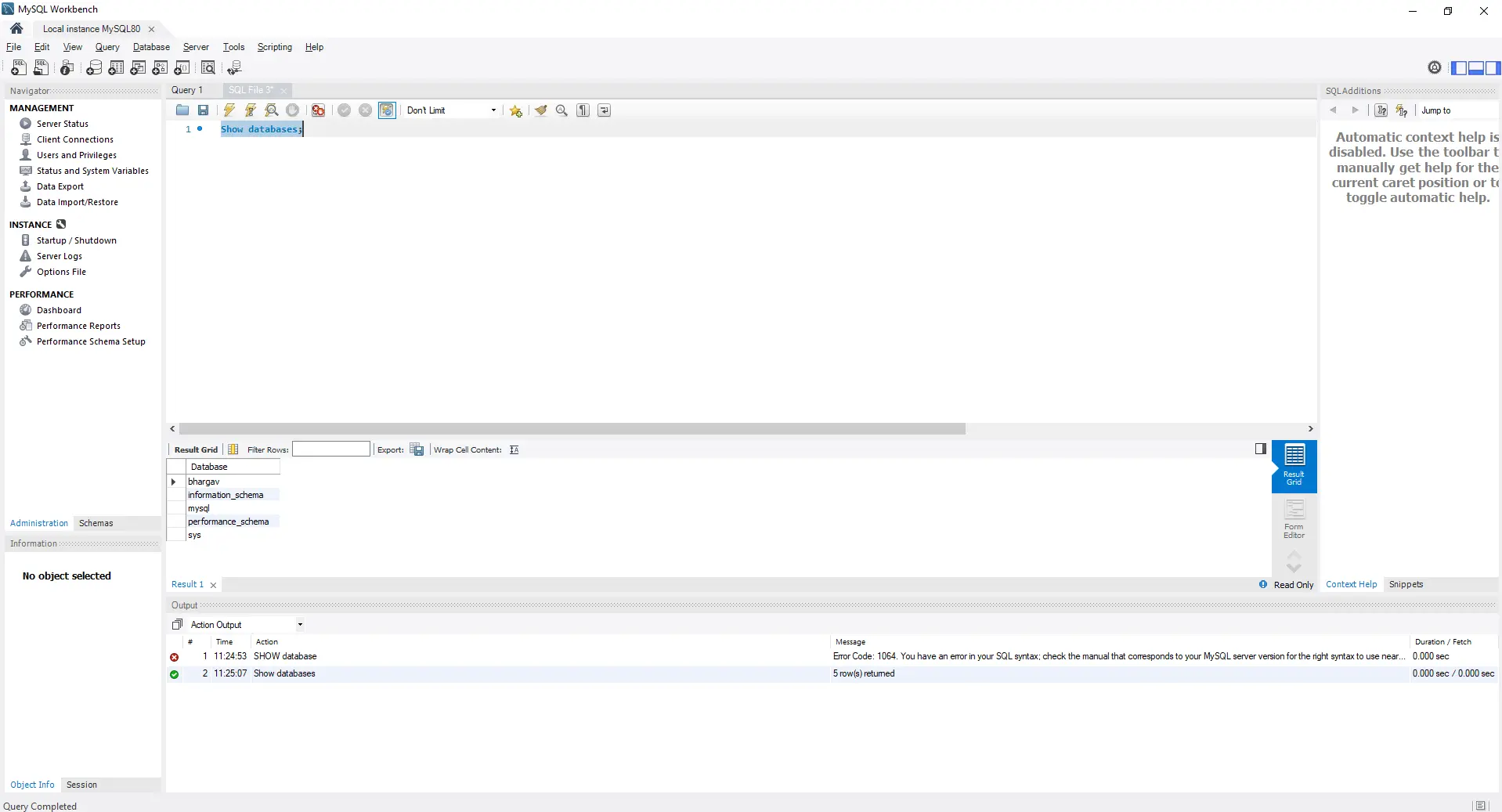Toggle invisible characters with the pilcrow icon
1502x812 pixels.
[x=583, y=110]
